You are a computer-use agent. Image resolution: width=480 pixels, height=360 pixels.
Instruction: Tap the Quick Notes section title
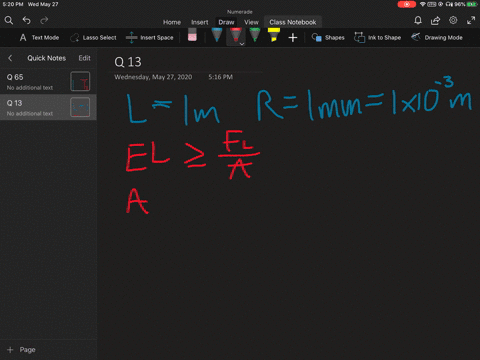pyautogui.click(x=47, y=58)
